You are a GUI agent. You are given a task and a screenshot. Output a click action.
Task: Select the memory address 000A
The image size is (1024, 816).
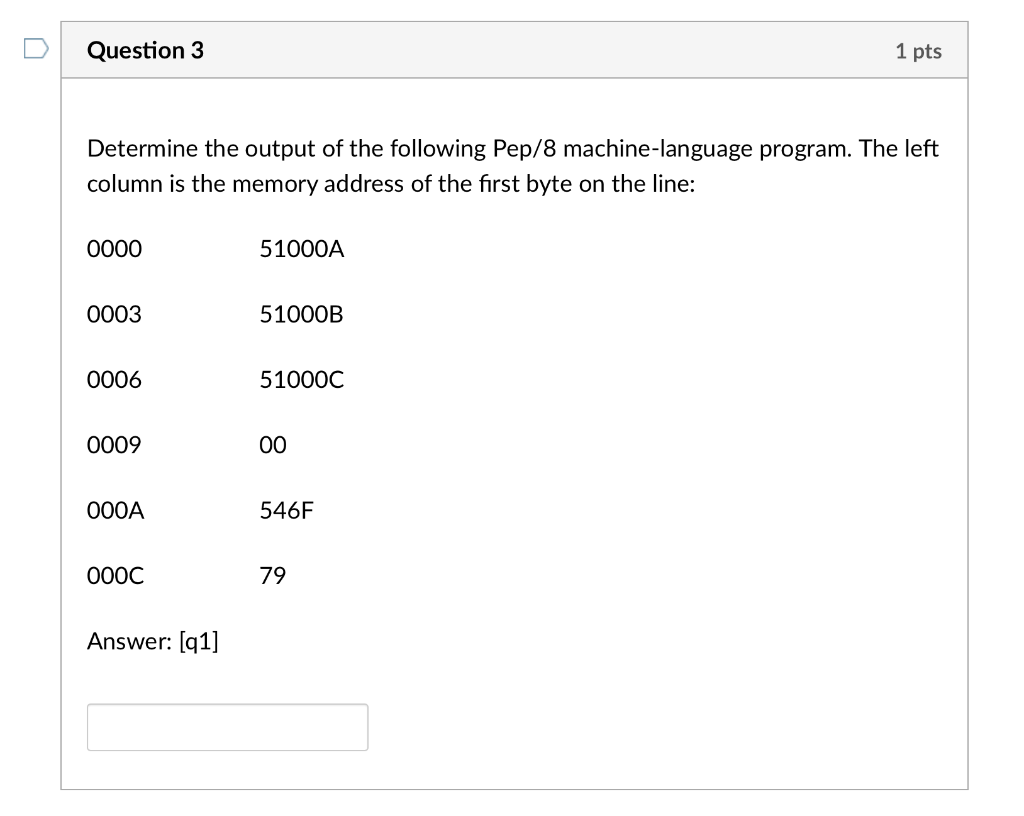coord(116,511)
